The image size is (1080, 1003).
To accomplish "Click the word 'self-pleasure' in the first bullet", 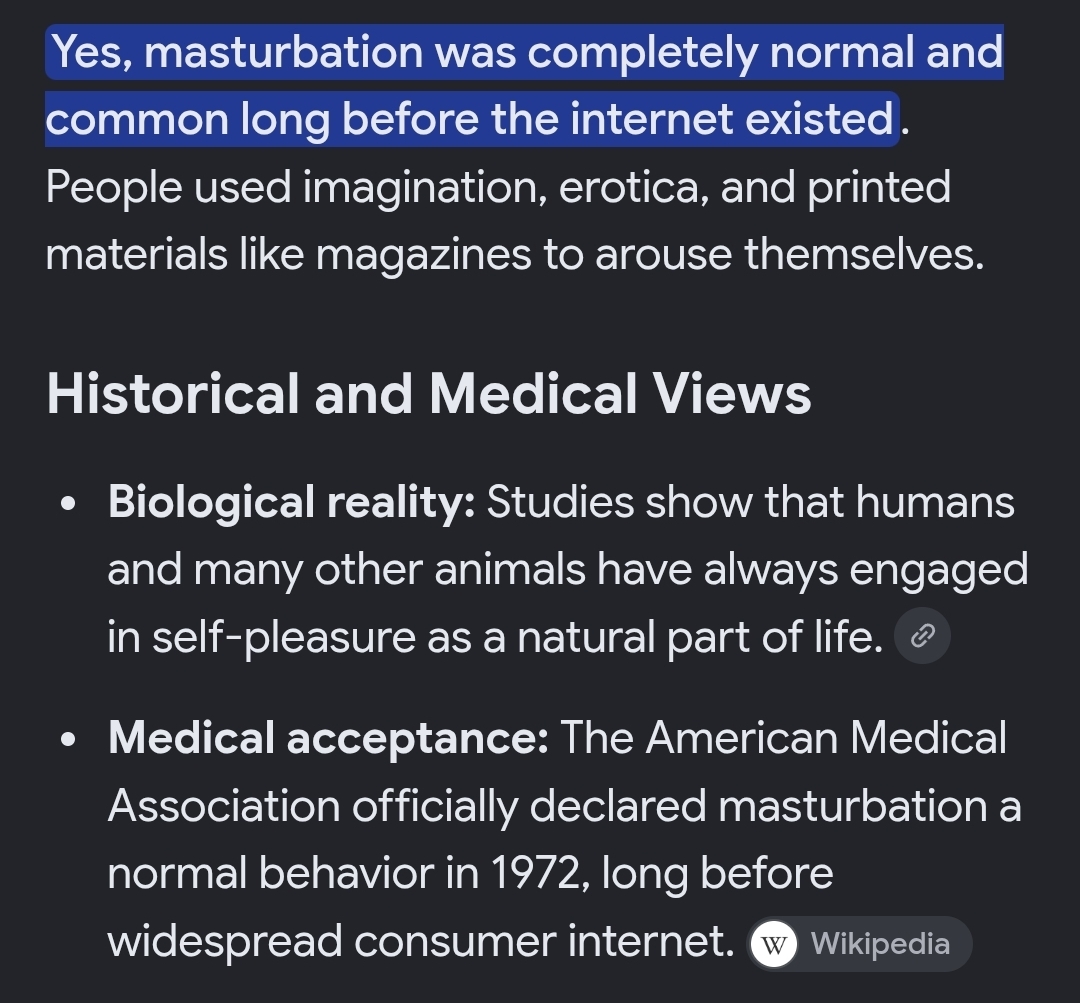I will tap(284, 637).
